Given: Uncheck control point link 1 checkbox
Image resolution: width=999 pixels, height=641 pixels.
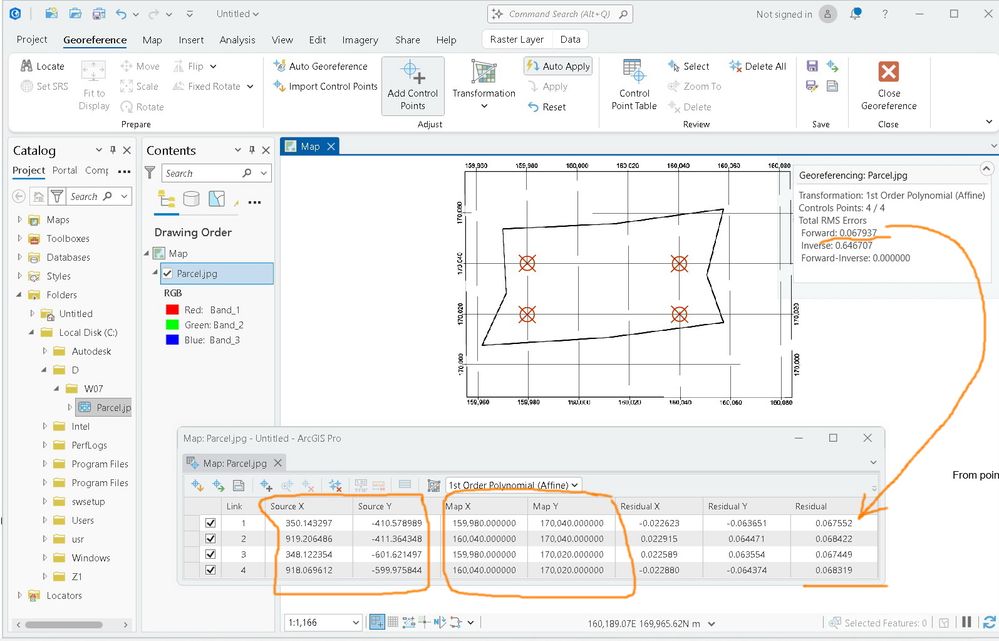Looking at the screenshot, I should pos(211,523).
